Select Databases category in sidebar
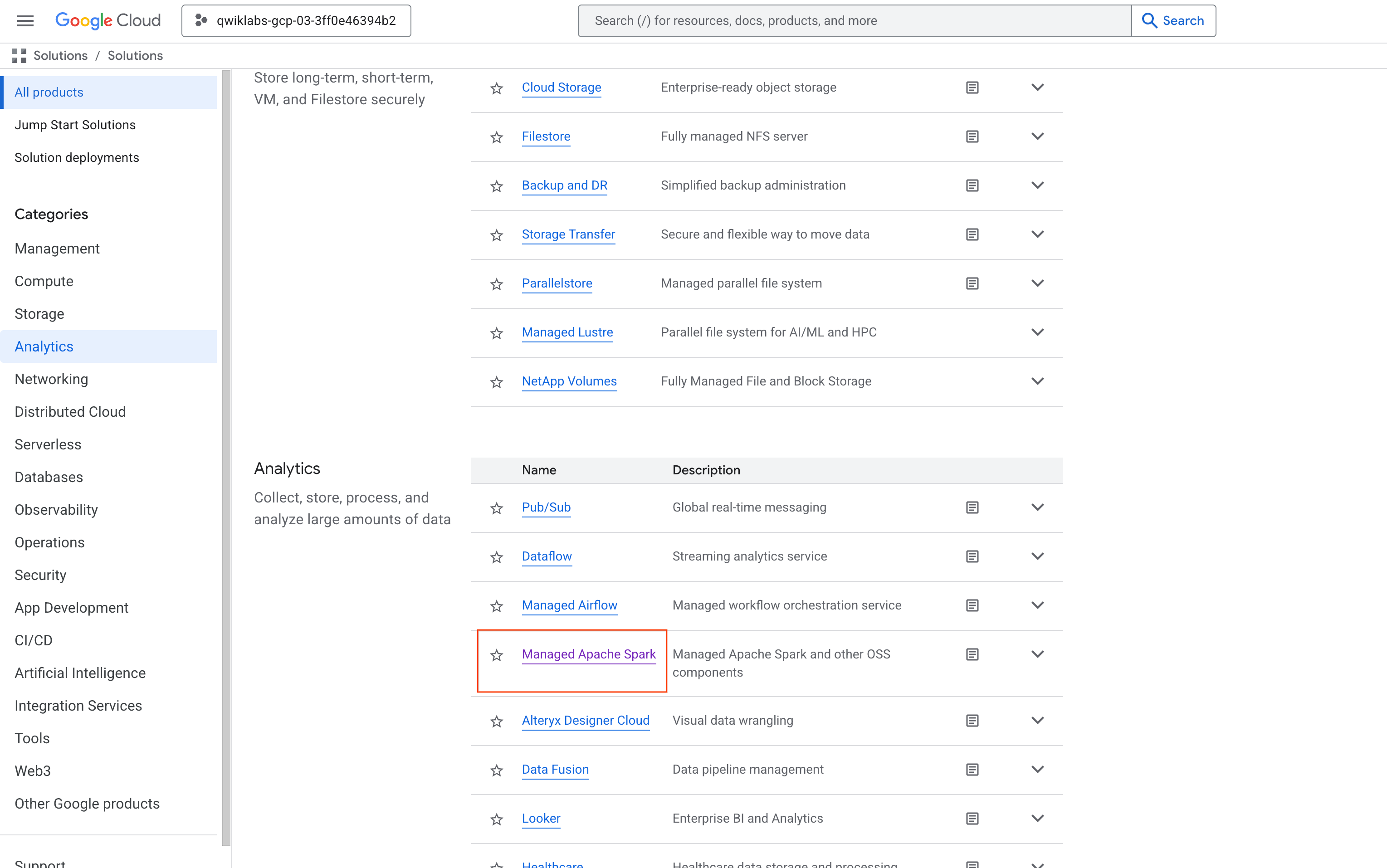The image size is (1387, 868). click(x=49, y=477)
